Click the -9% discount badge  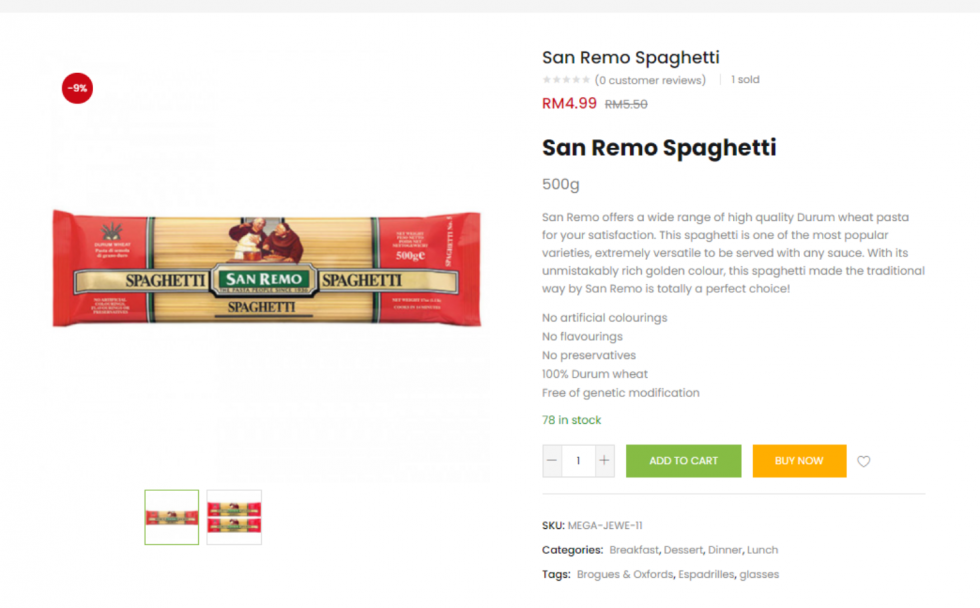pos(78,88)
